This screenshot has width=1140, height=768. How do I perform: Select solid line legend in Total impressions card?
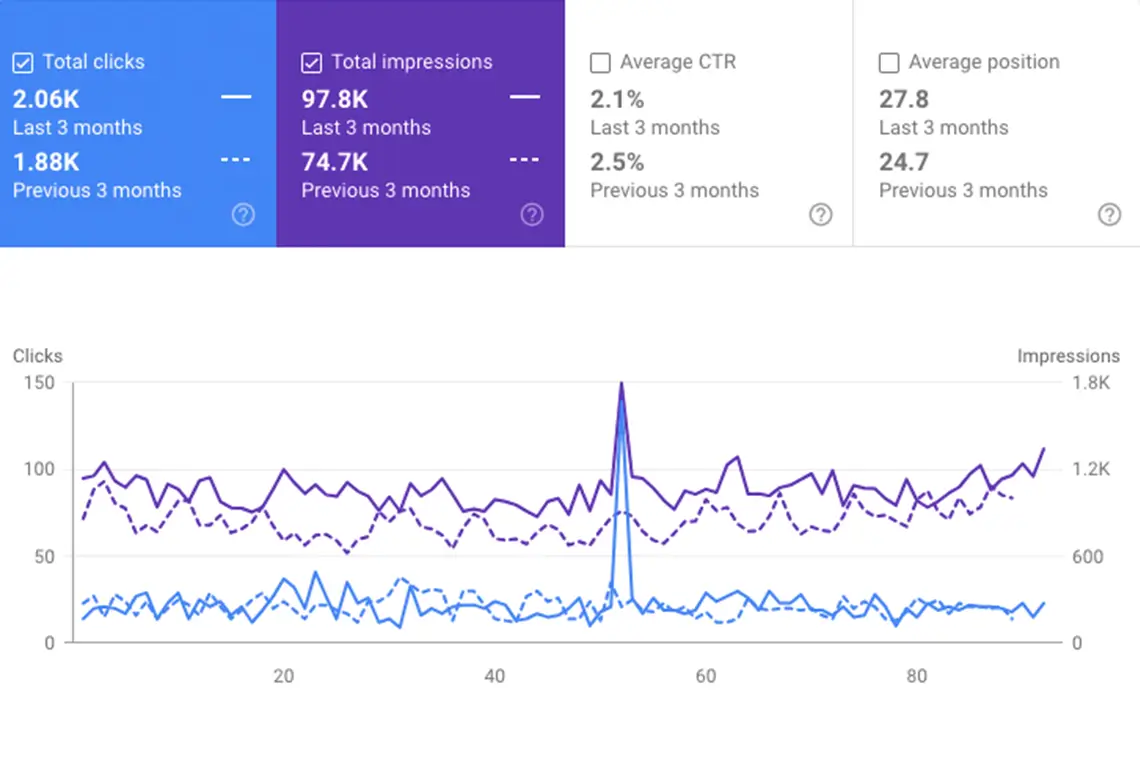(524, 97)
